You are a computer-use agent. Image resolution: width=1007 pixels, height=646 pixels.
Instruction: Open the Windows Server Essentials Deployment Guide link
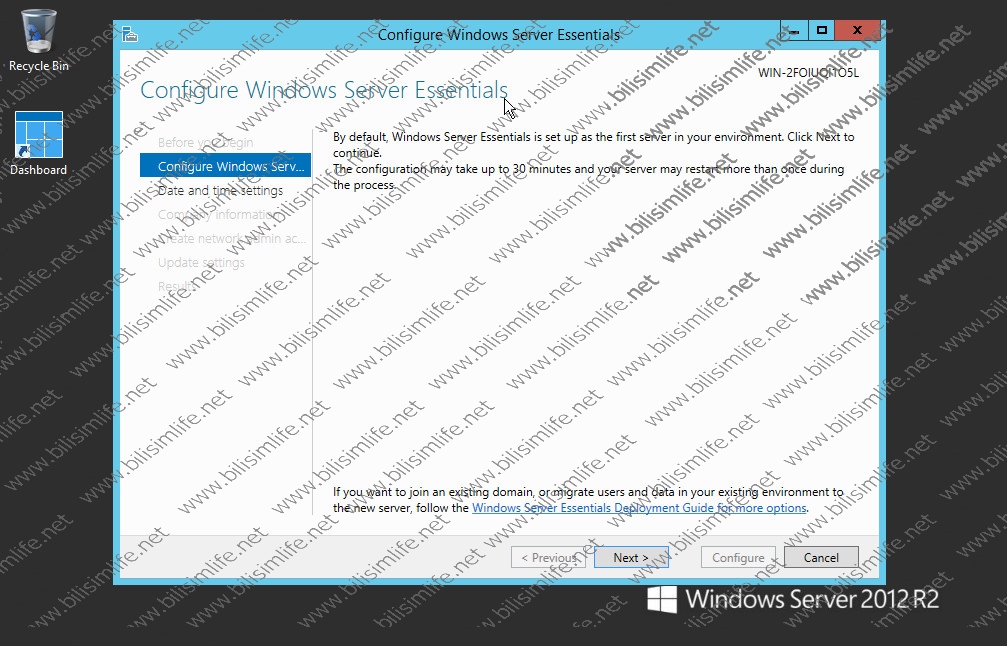click(x=639, y=508)
